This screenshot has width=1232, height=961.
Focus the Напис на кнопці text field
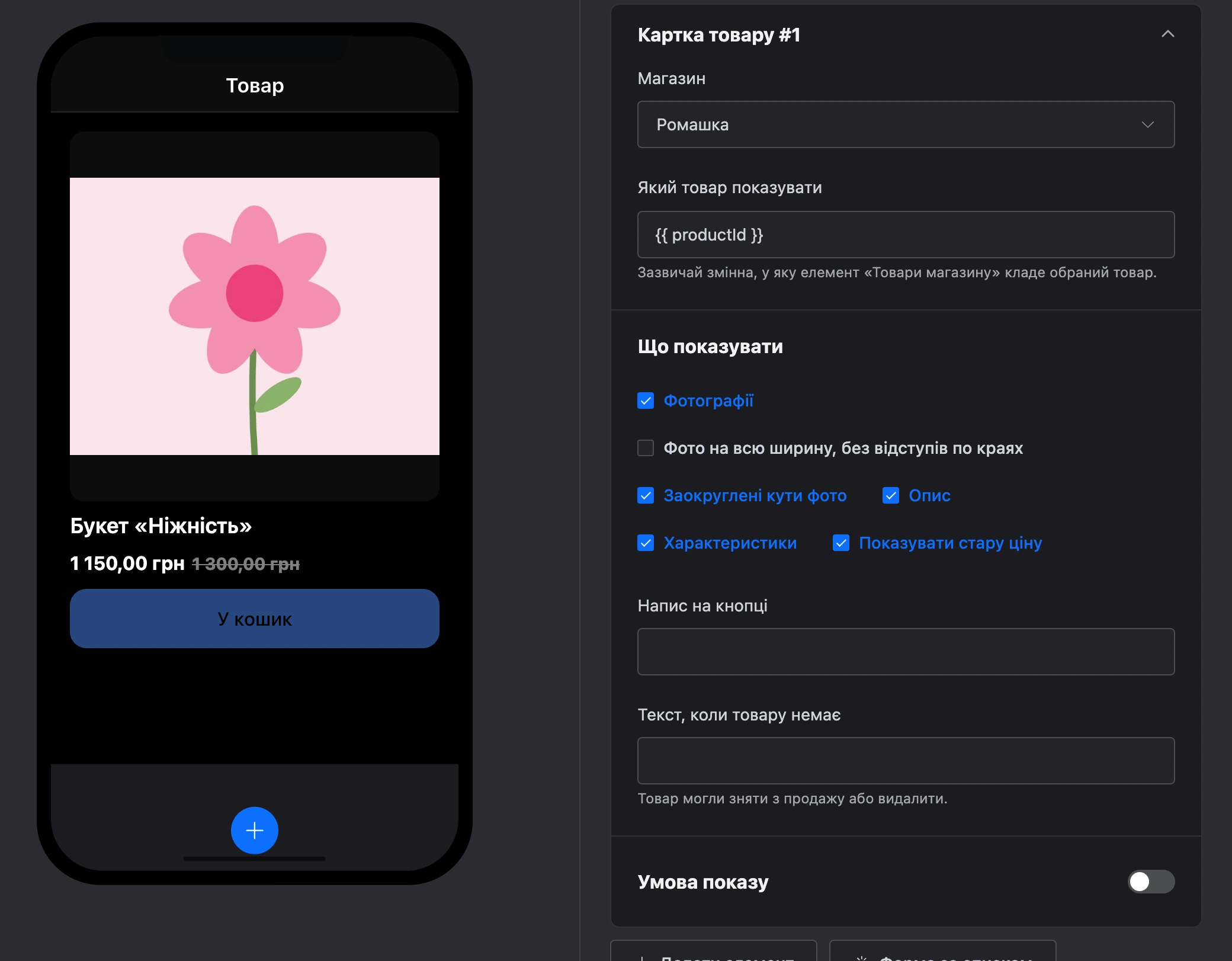coord(906,652)
